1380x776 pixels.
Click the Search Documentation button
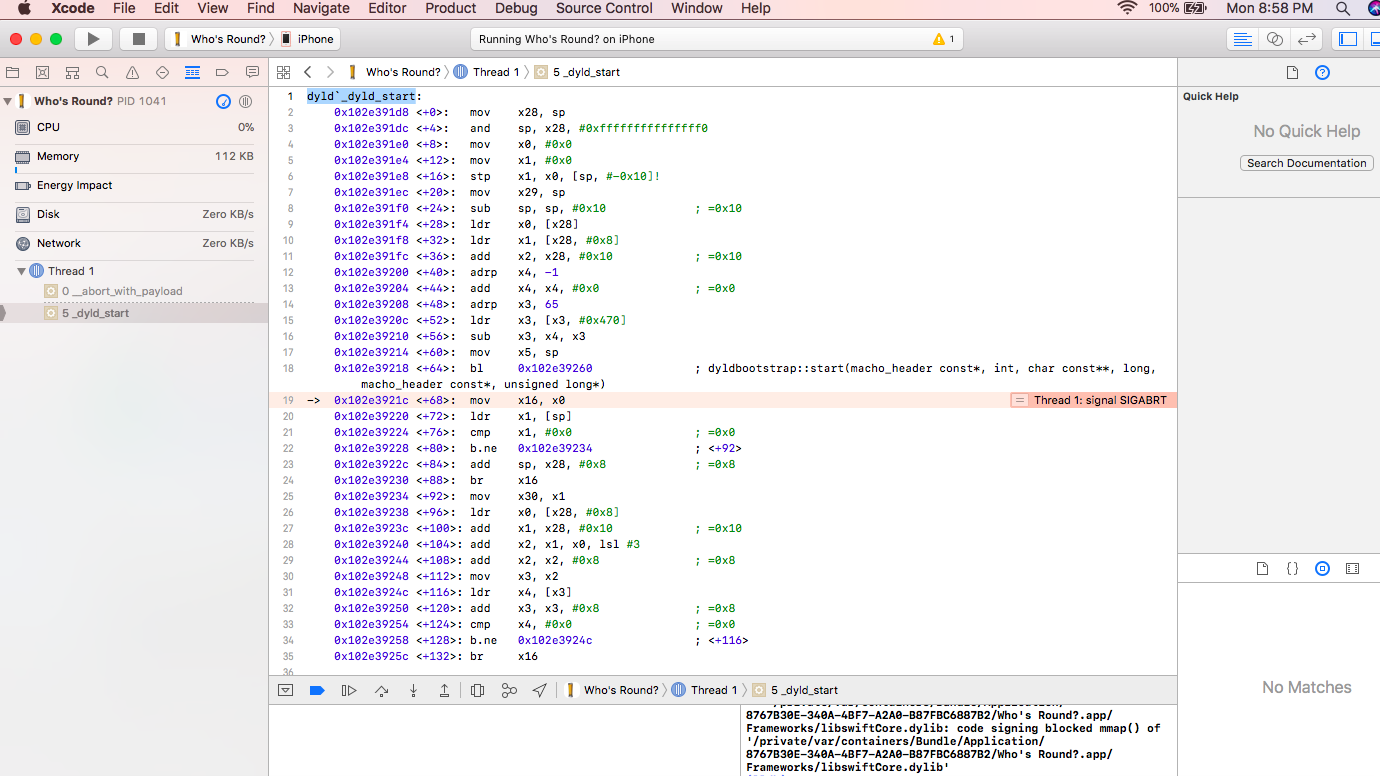[x=1306, y=163]
